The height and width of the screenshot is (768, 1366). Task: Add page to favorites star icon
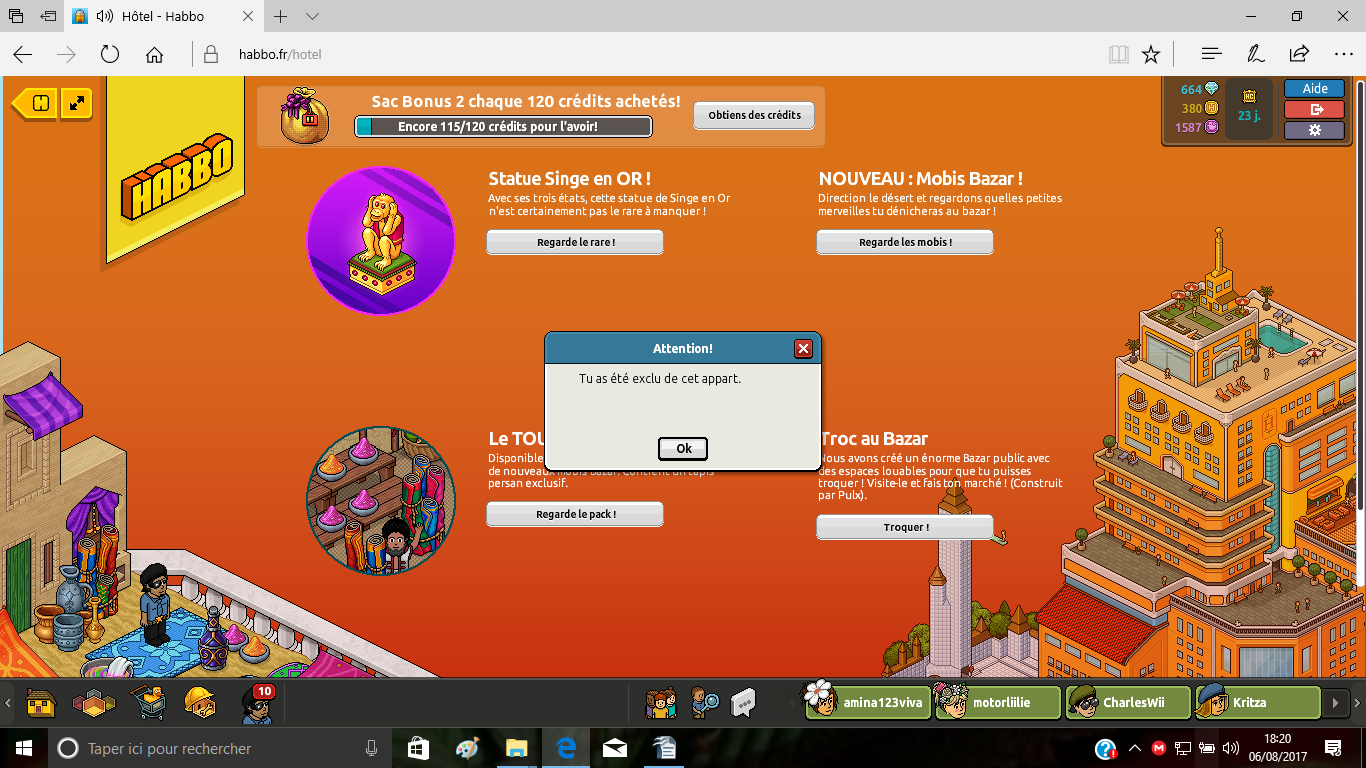coord(1151,54)
